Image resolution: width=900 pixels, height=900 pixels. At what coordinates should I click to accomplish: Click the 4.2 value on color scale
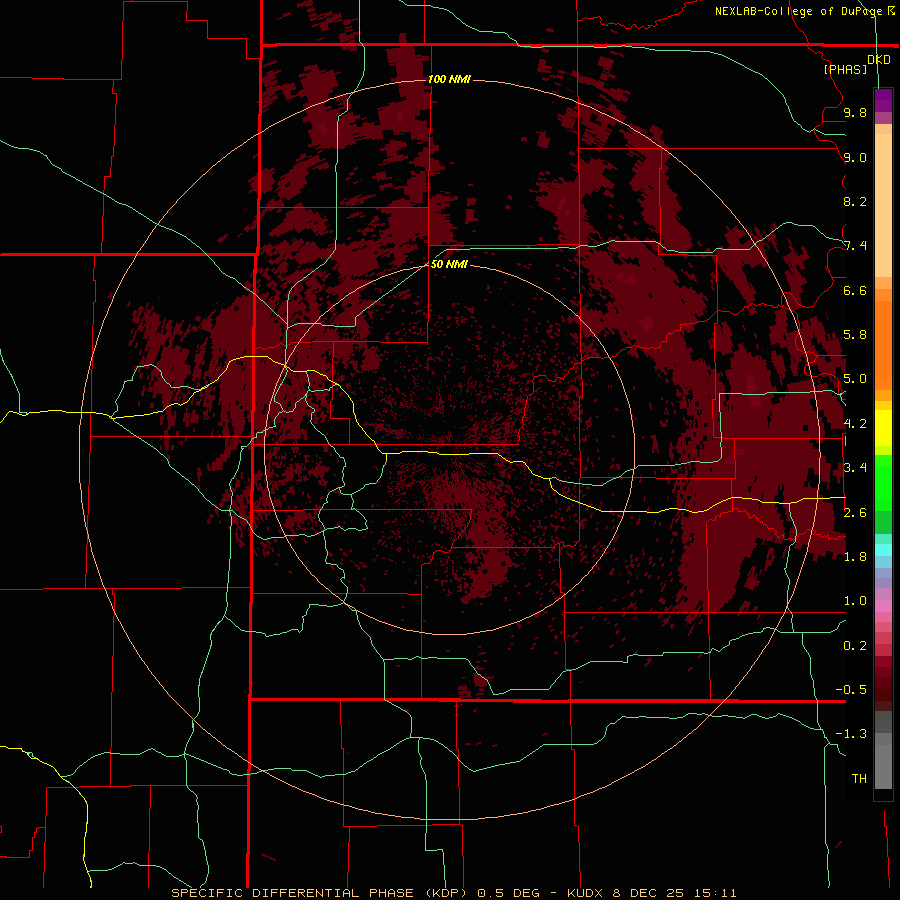click(855, 424)
